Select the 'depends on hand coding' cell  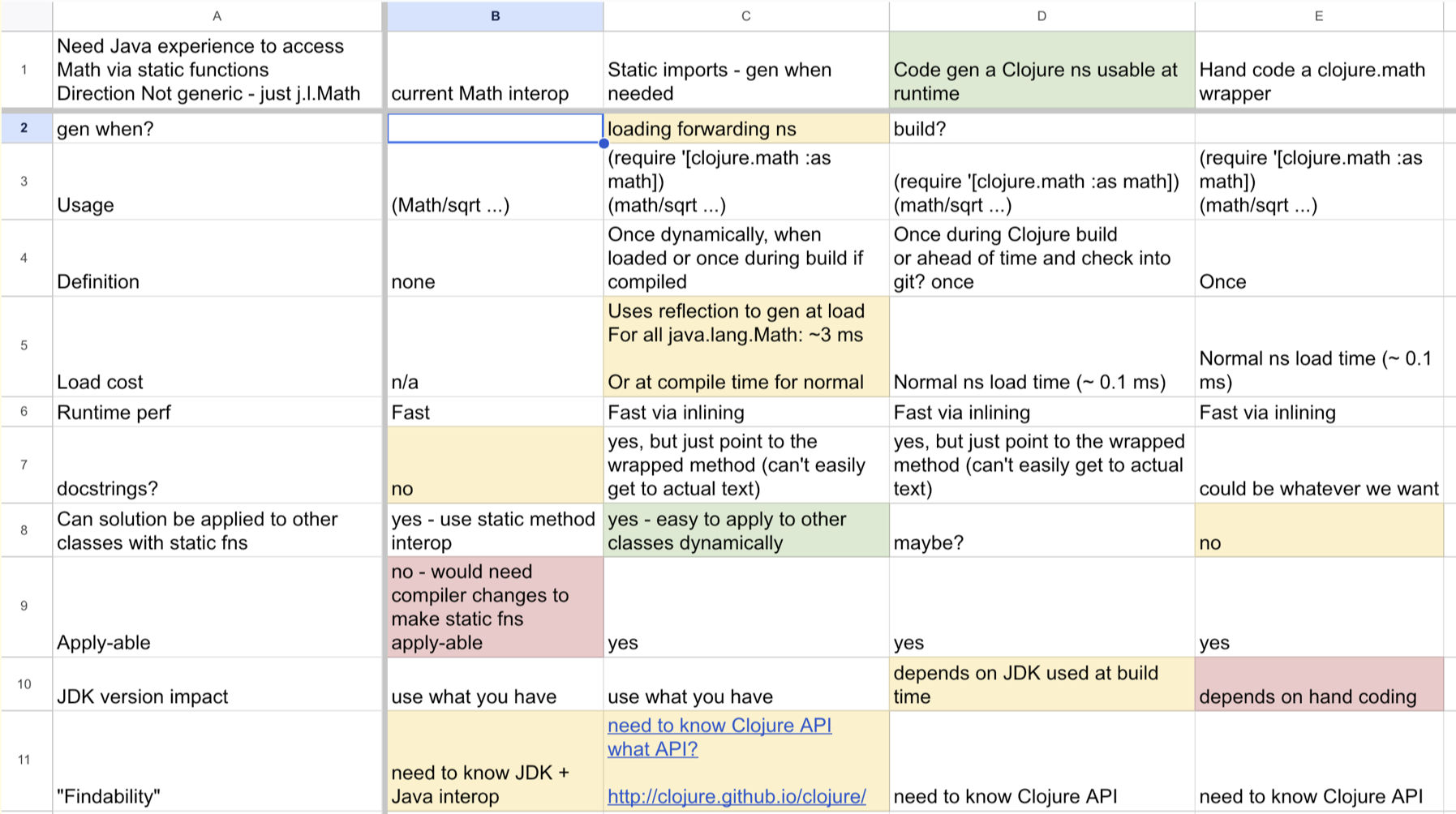[1318, 685]
